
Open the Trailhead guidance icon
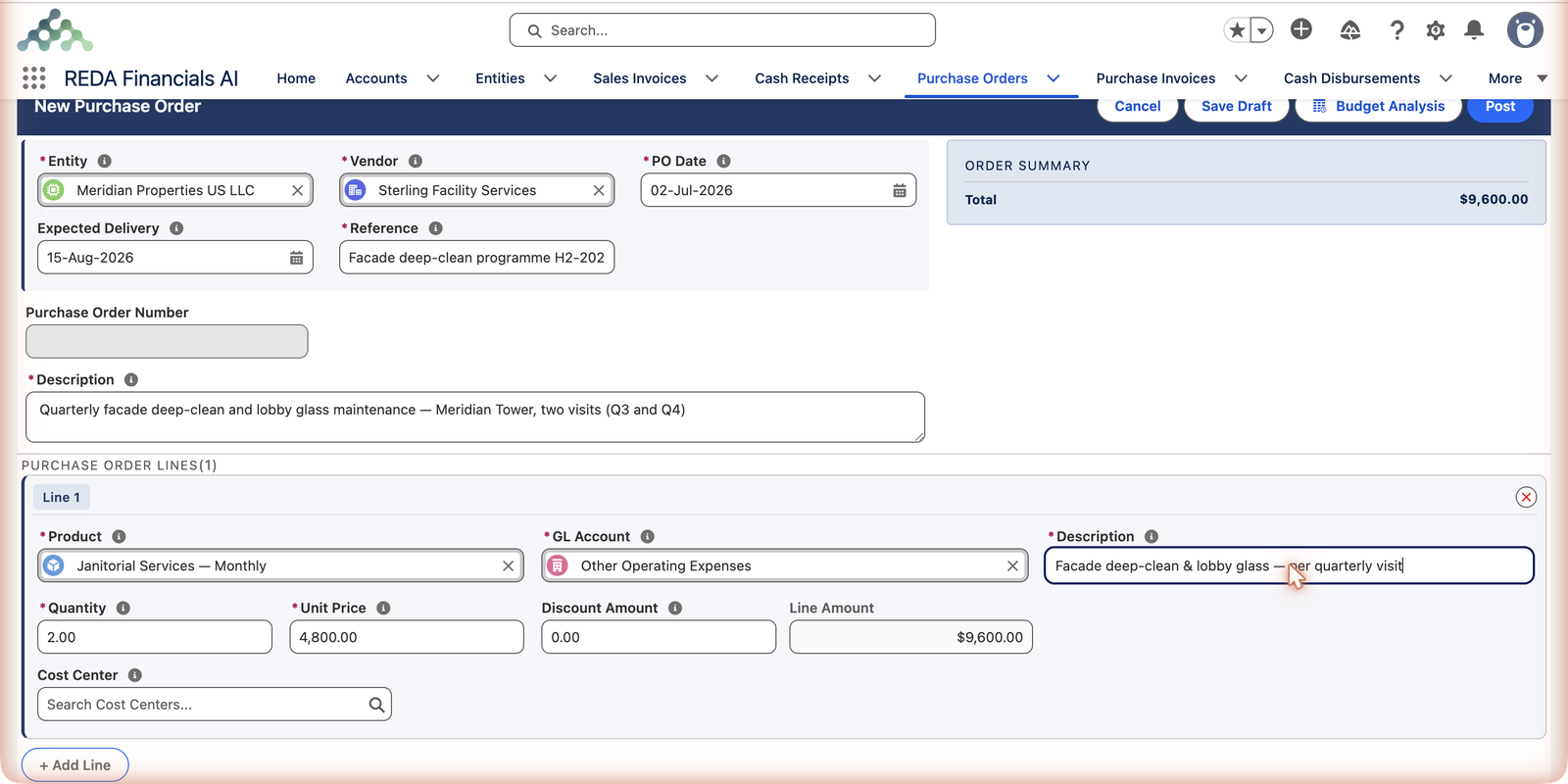1350,30
